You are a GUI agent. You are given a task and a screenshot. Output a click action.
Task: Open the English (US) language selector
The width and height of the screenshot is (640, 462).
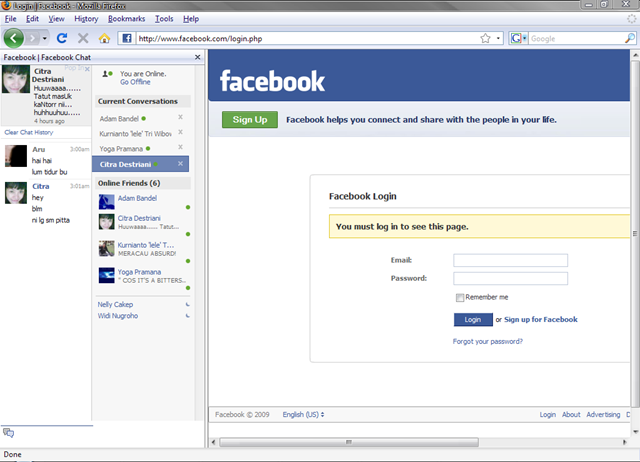[303, 415]
